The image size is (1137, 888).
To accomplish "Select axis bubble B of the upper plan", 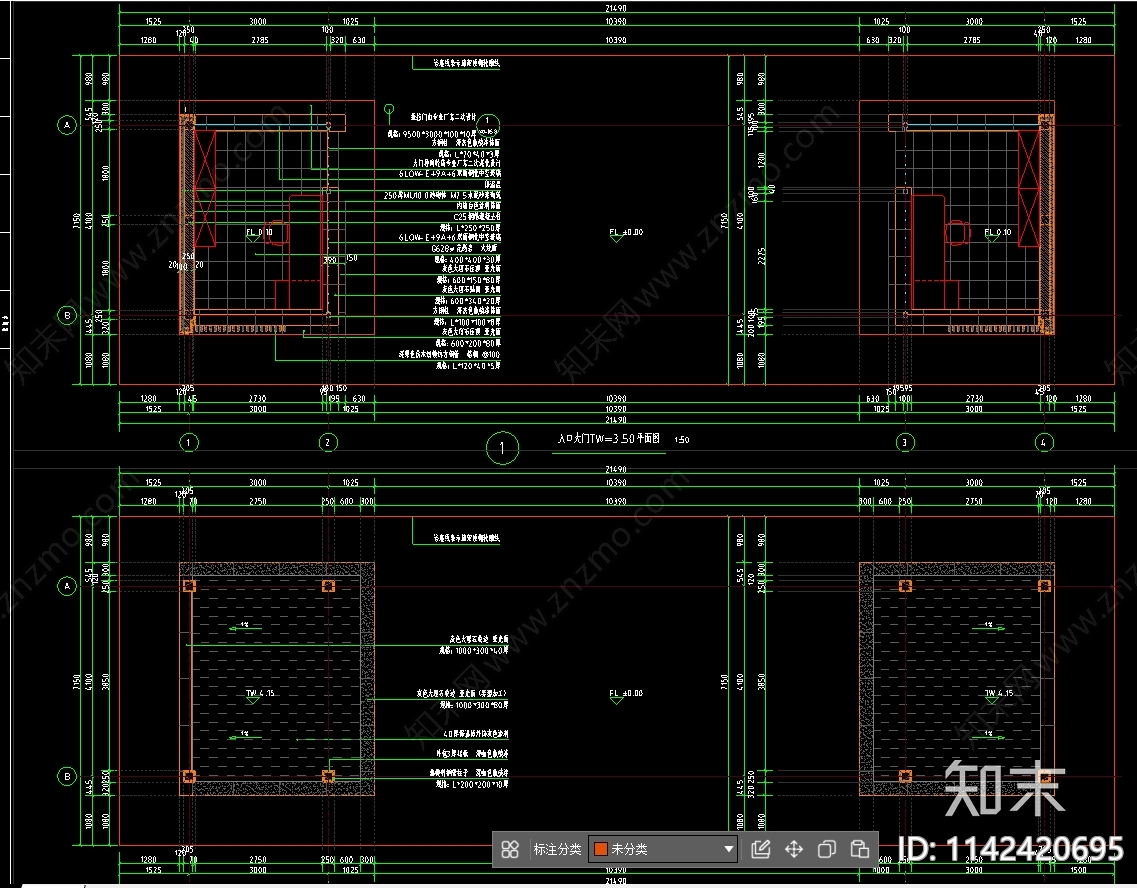I will (67, 315).
